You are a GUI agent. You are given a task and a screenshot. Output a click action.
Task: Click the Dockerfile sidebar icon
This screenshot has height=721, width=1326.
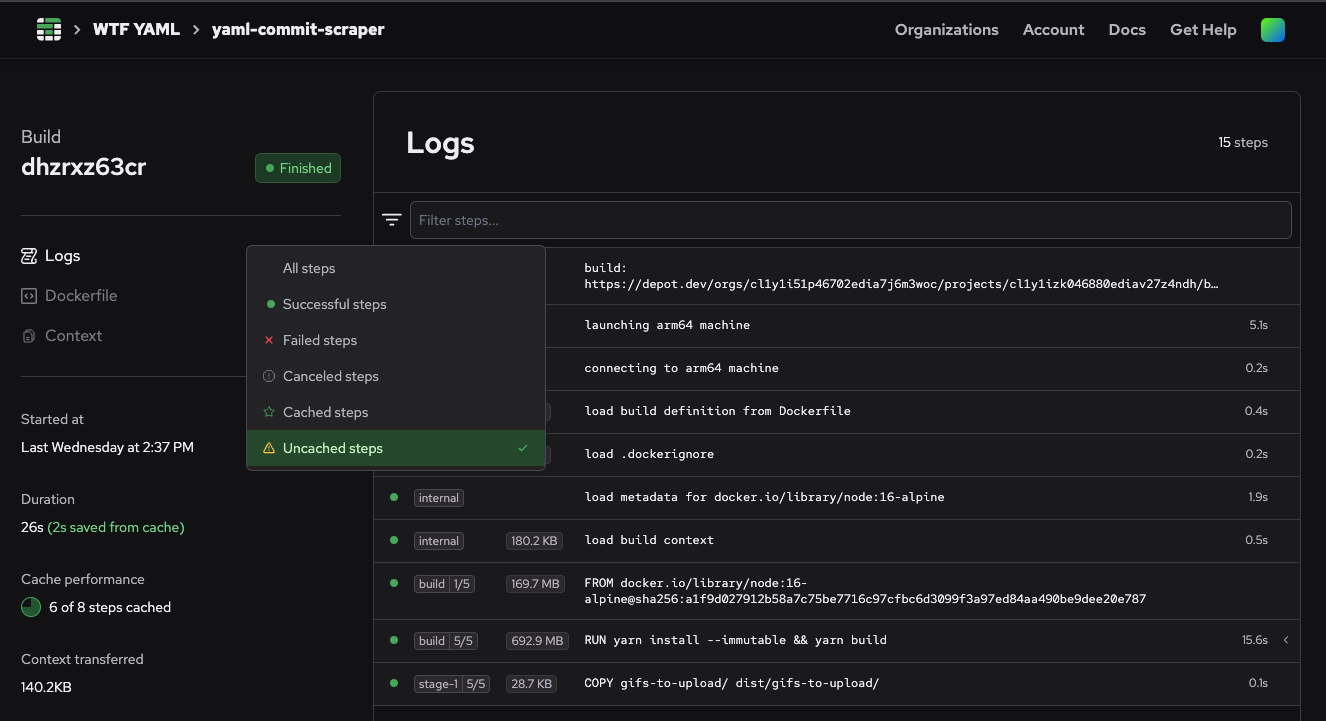pyautogui.click(x=29, y=296)
